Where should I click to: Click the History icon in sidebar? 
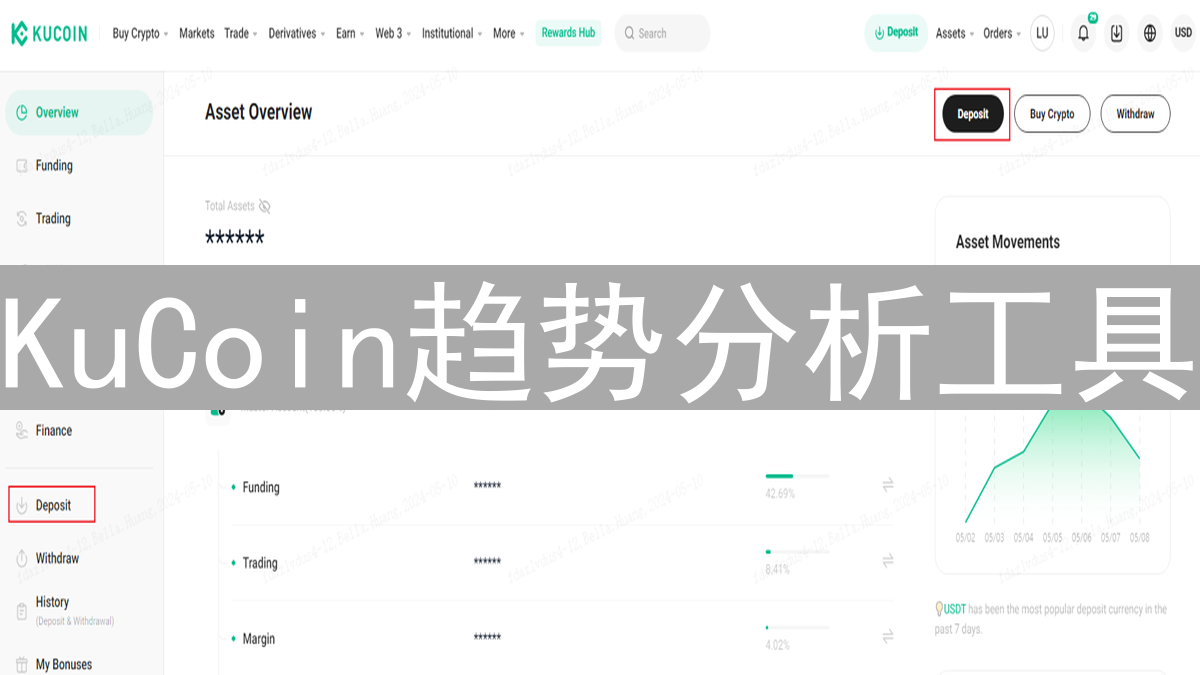coord(22,611)
